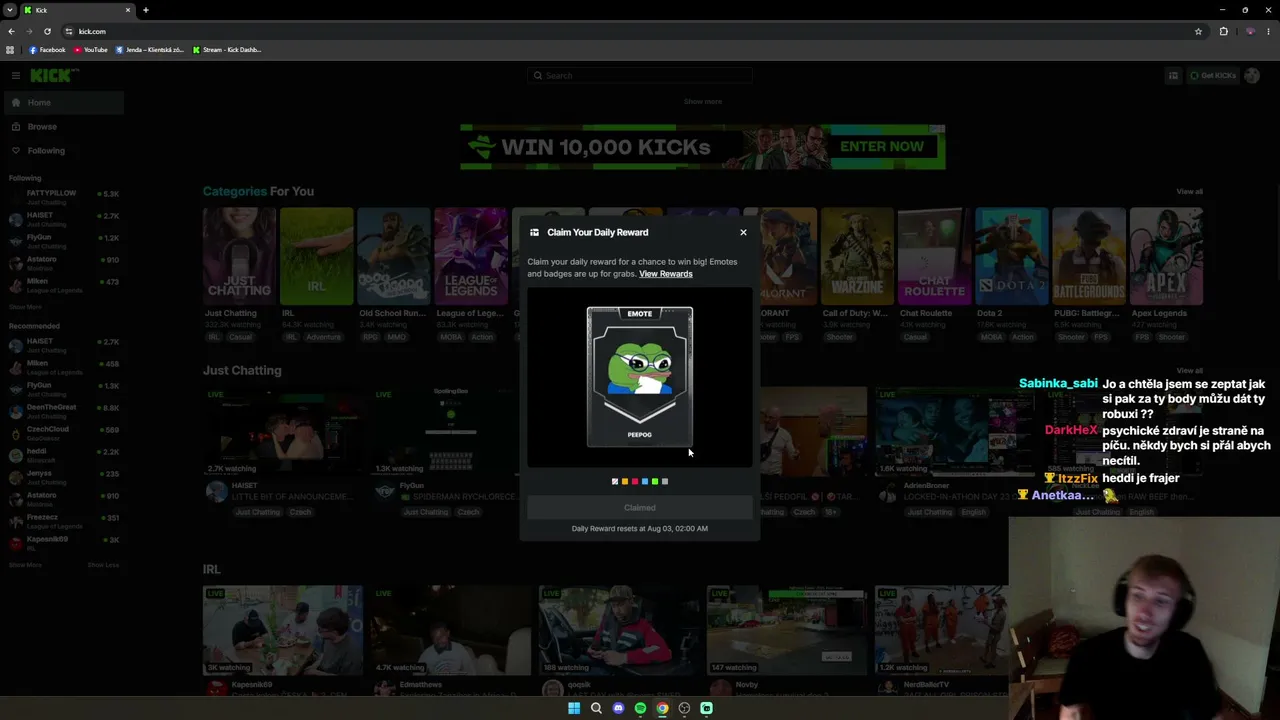The height and width of the screenshot is (720, 1280).
Task: Click the Get KICKs button
Action: coord(1212,75)
